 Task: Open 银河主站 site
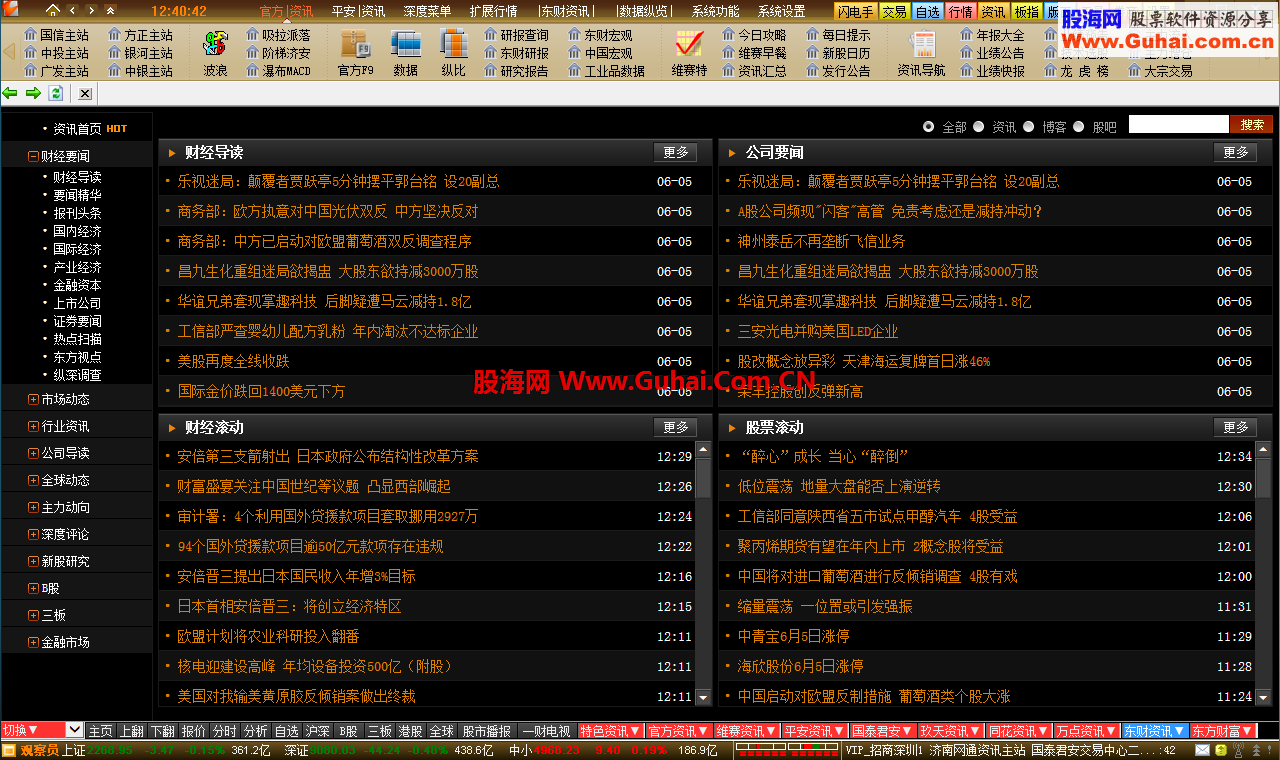140,53
